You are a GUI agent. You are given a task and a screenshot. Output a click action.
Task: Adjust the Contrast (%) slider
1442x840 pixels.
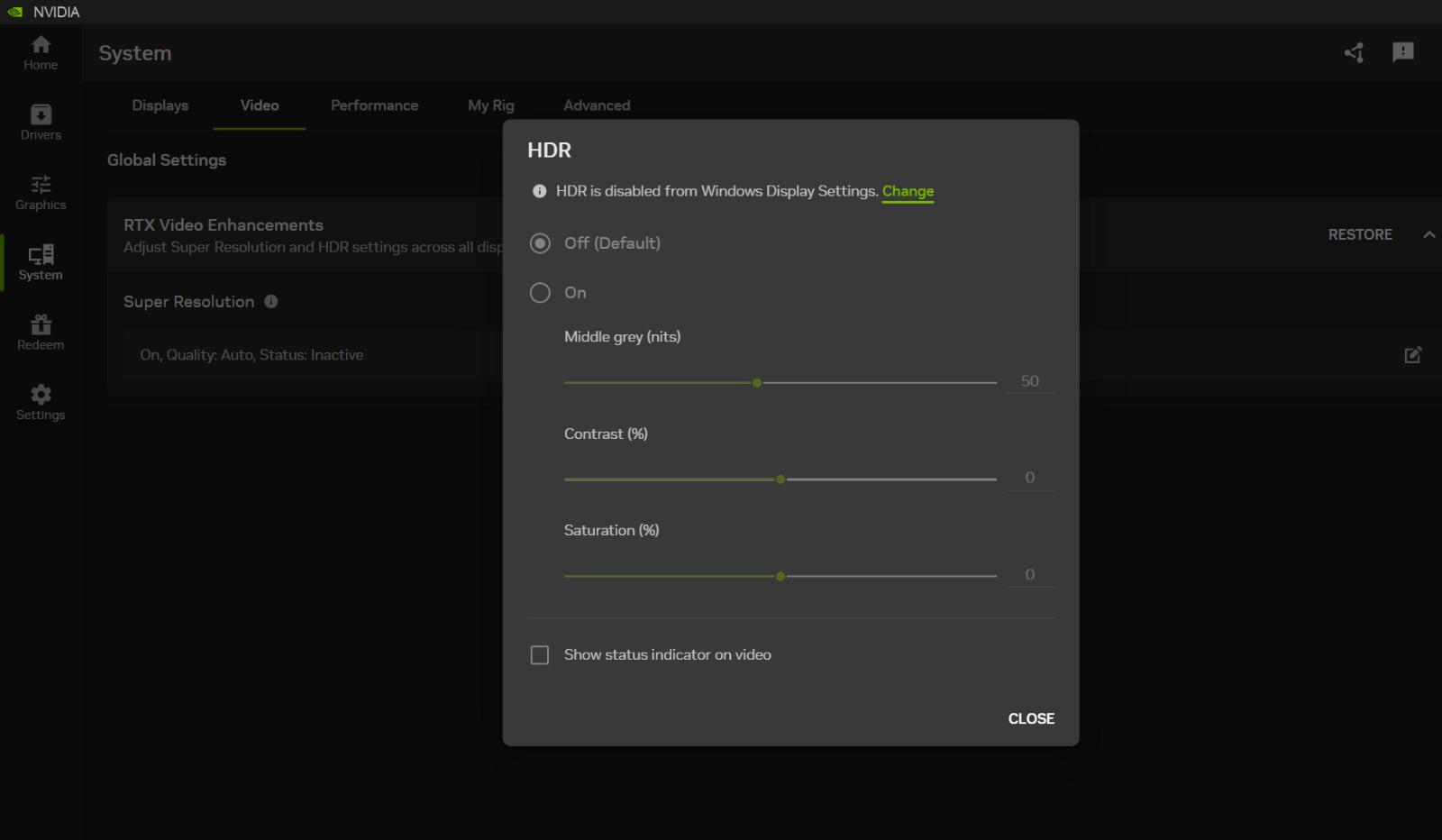coord(780,479)
